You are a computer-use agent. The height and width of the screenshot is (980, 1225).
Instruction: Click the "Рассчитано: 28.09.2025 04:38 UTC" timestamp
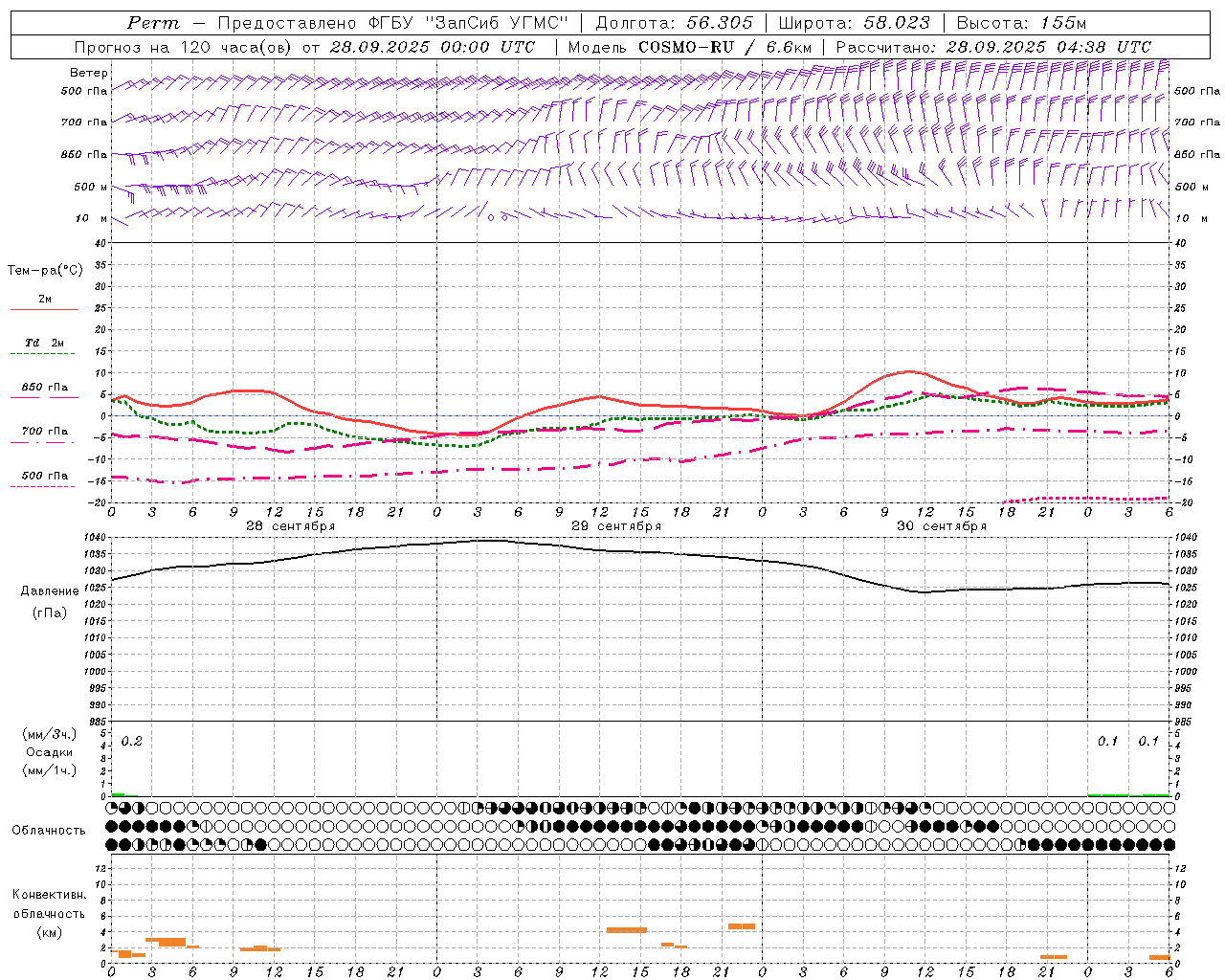(x=993, y=47)
